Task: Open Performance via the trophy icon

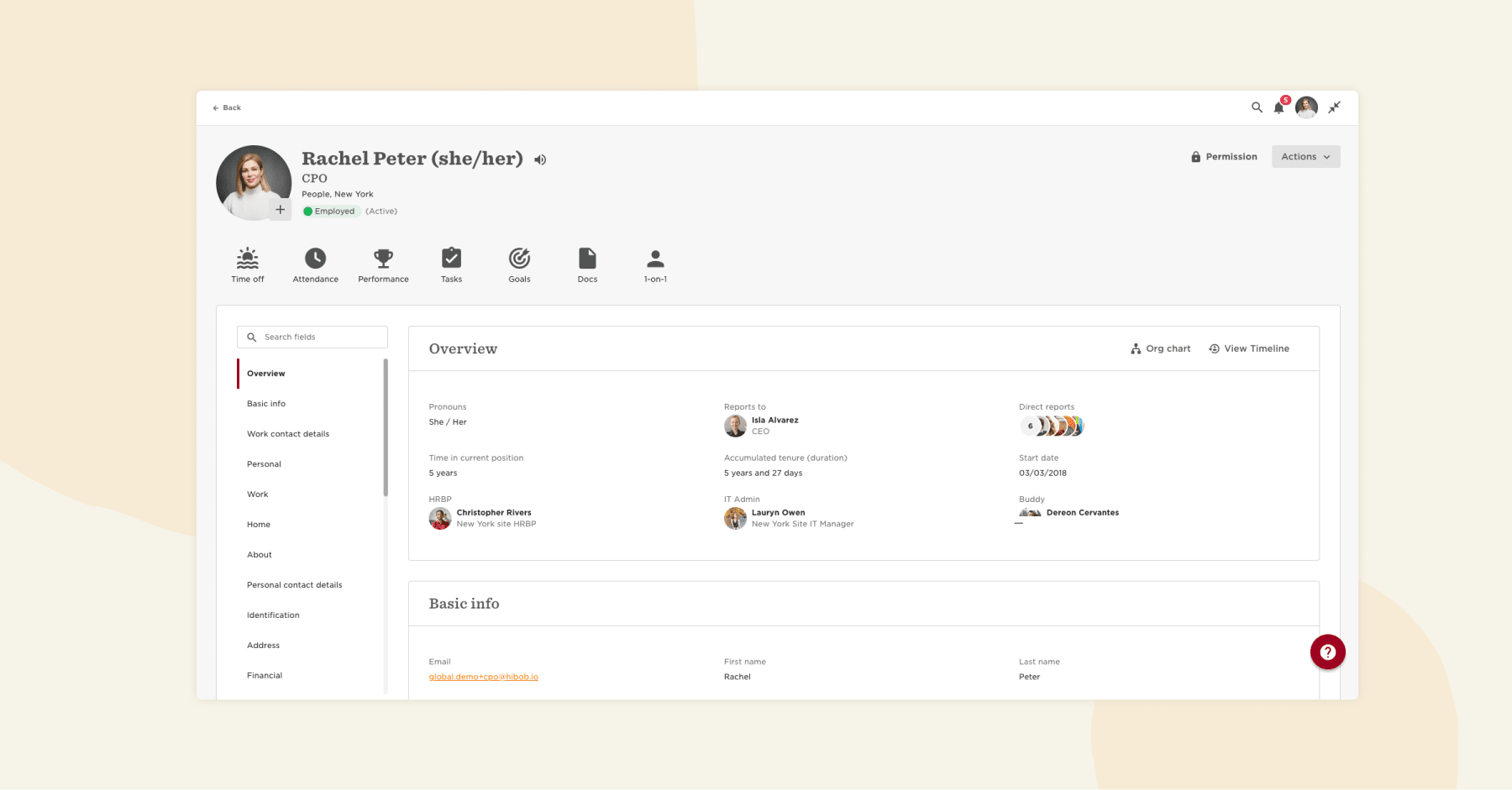Action: (x=383, y=259)
